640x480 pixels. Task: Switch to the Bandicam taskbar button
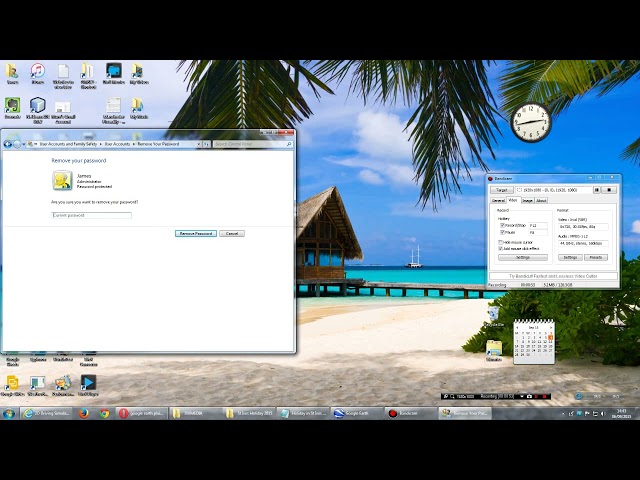pyautogui.click(x=411, y=413)
